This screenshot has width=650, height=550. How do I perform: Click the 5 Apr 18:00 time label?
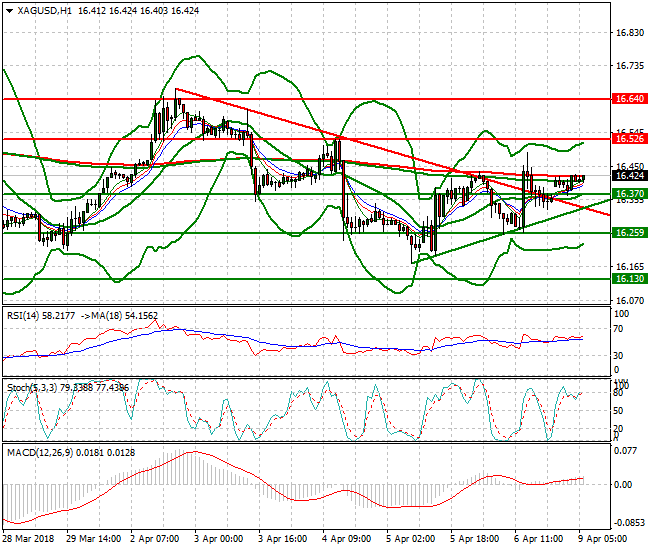pyautogui.click(x=475, y=539)
